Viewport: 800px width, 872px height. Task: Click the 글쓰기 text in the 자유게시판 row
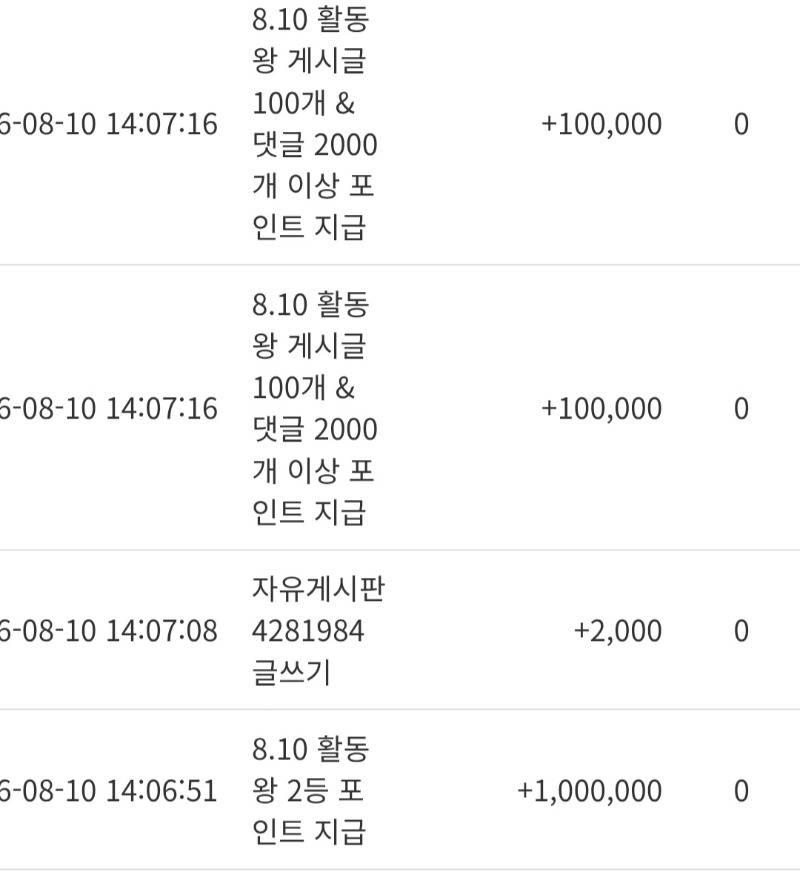(291, 673)
